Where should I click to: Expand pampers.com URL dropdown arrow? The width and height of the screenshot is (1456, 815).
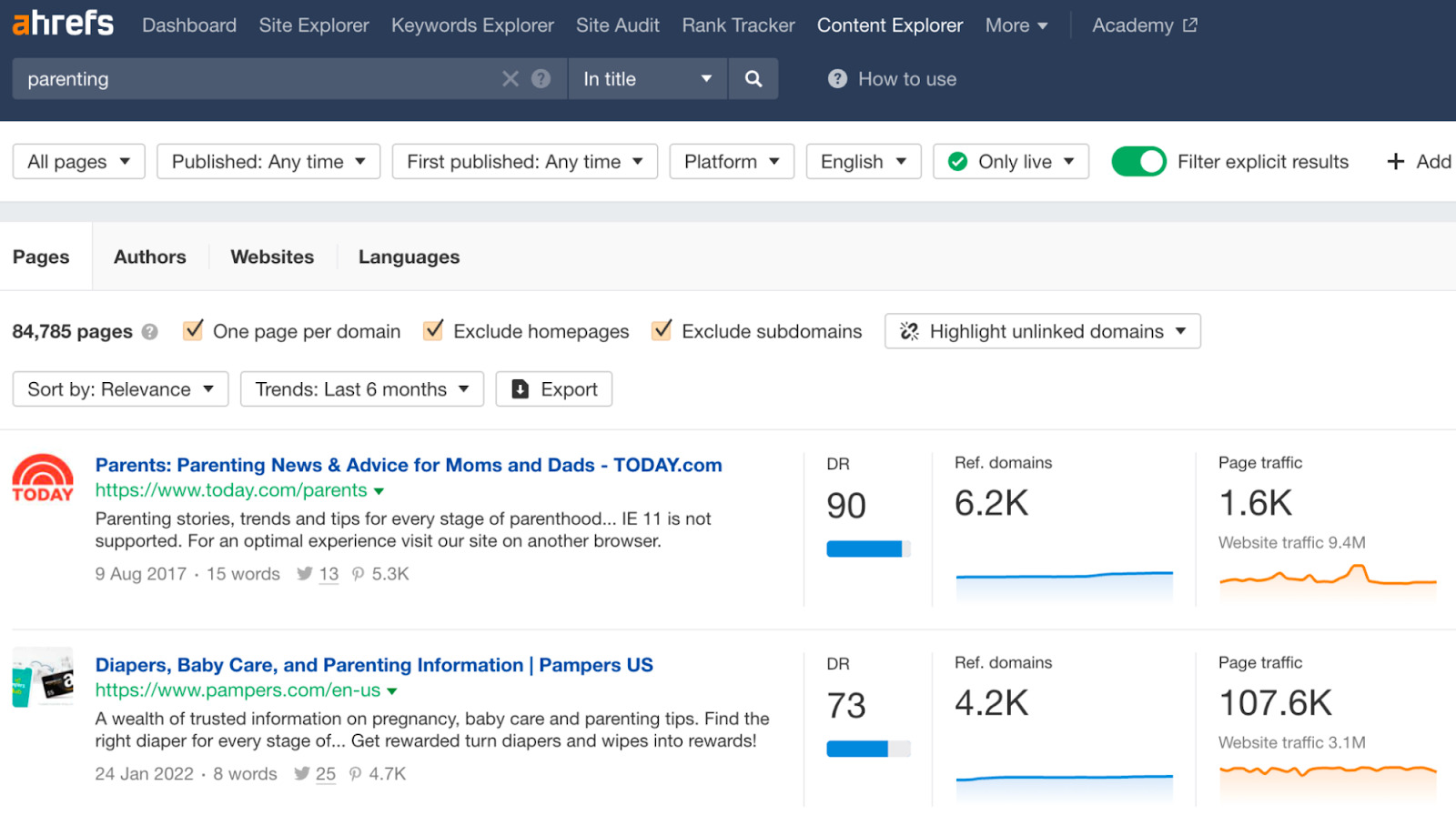point(391,691)
